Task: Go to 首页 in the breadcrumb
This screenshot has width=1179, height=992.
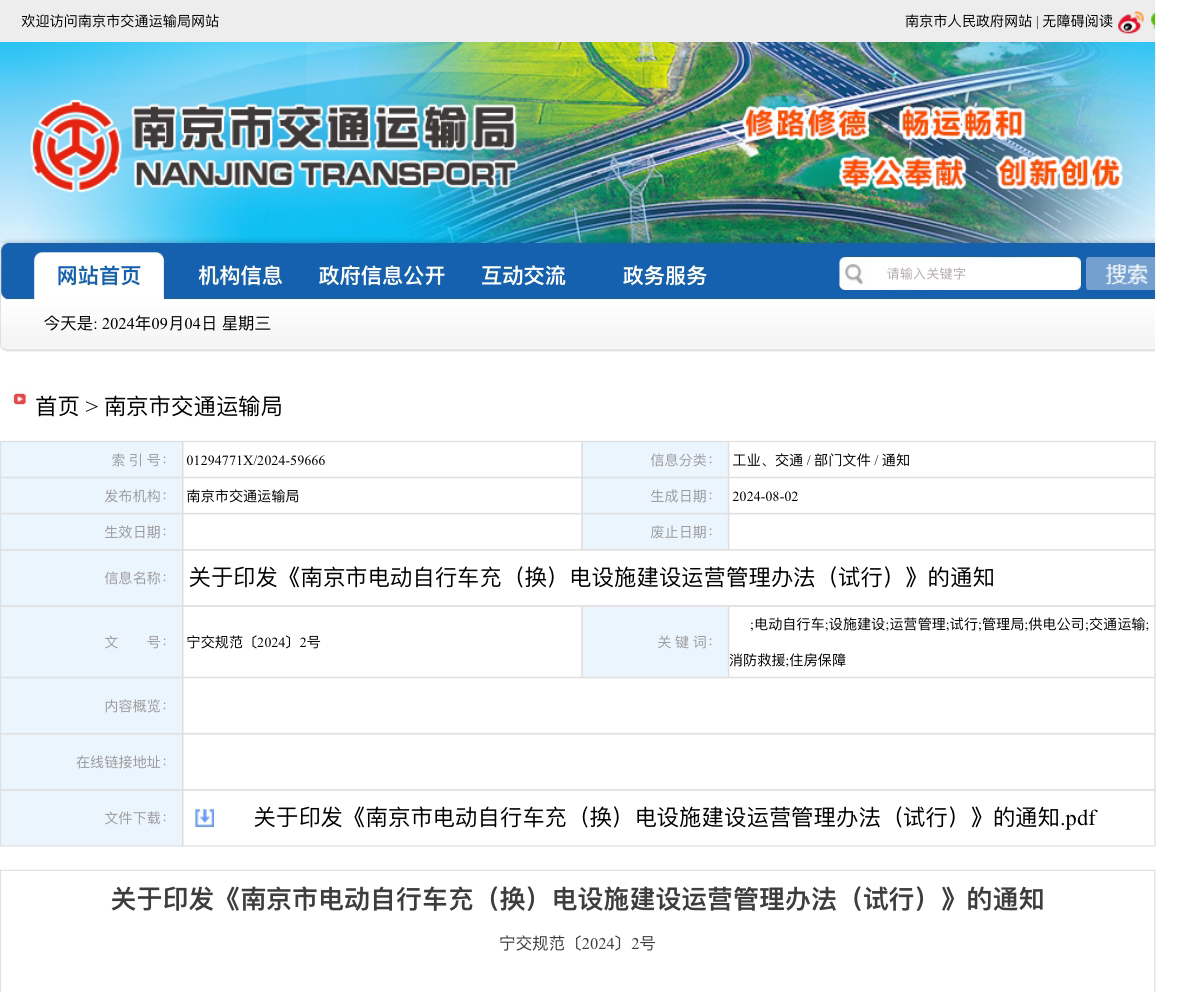Action: tap(57, 406)
